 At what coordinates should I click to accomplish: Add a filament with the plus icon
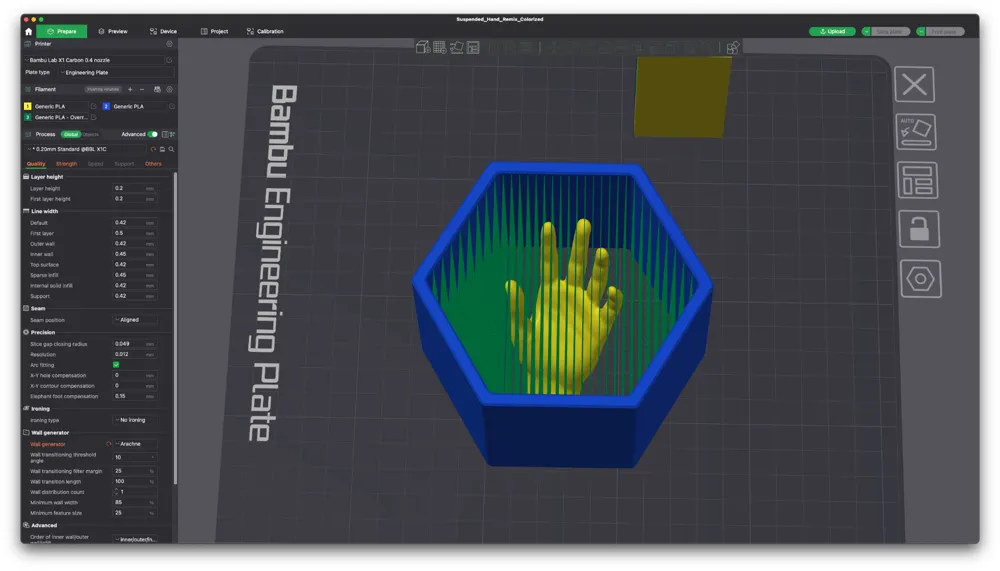pyautogui.click(x=130, y=89)
